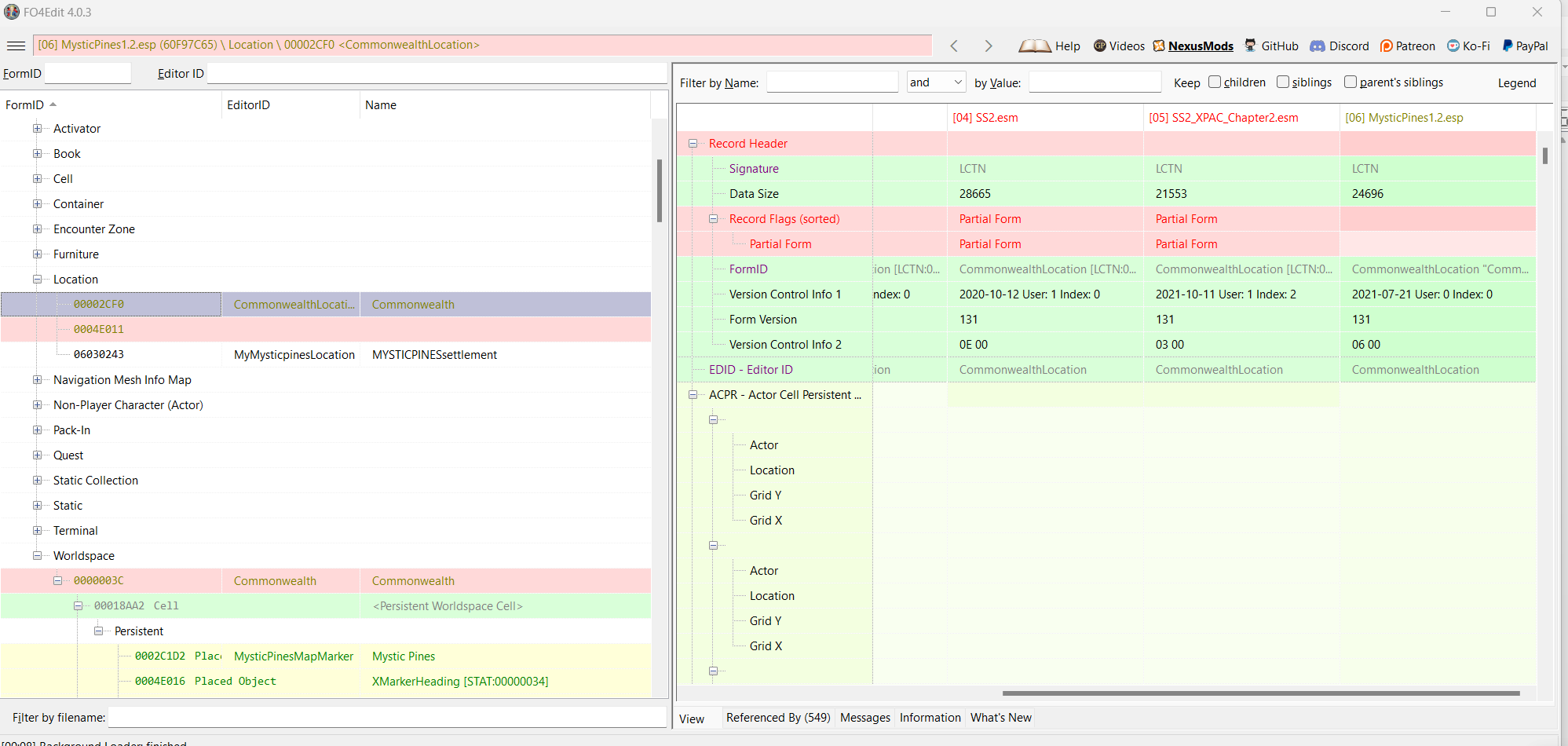
Task: Click the Legend button
Action: click(x=1516, y=82)
